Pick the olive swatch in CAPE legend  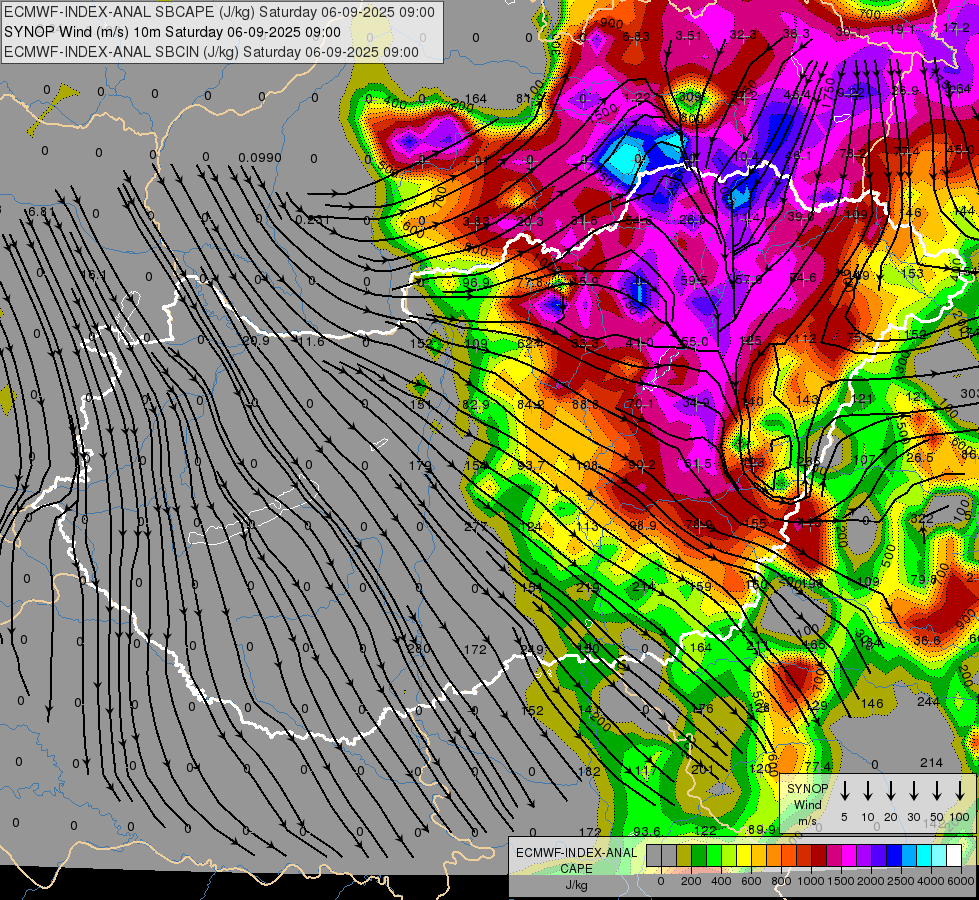684,856
